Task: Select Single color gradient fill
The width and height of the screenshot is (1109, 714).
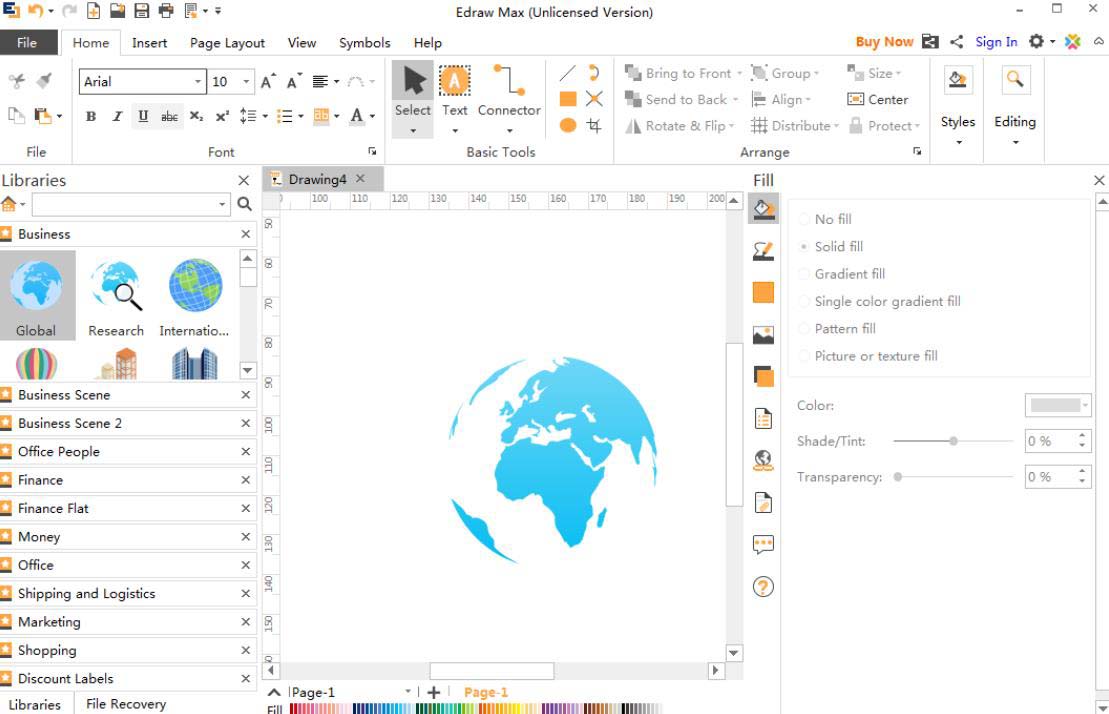Action: click(881, 301)
